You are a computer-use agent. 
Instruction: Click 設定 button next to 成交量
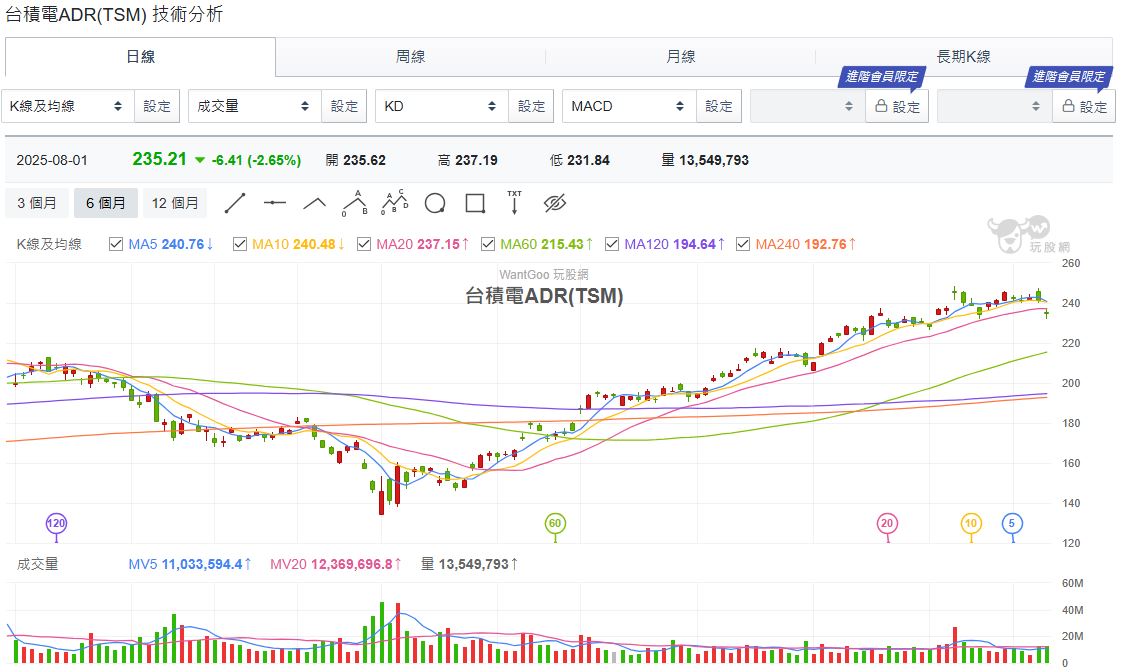click(344, 106)
